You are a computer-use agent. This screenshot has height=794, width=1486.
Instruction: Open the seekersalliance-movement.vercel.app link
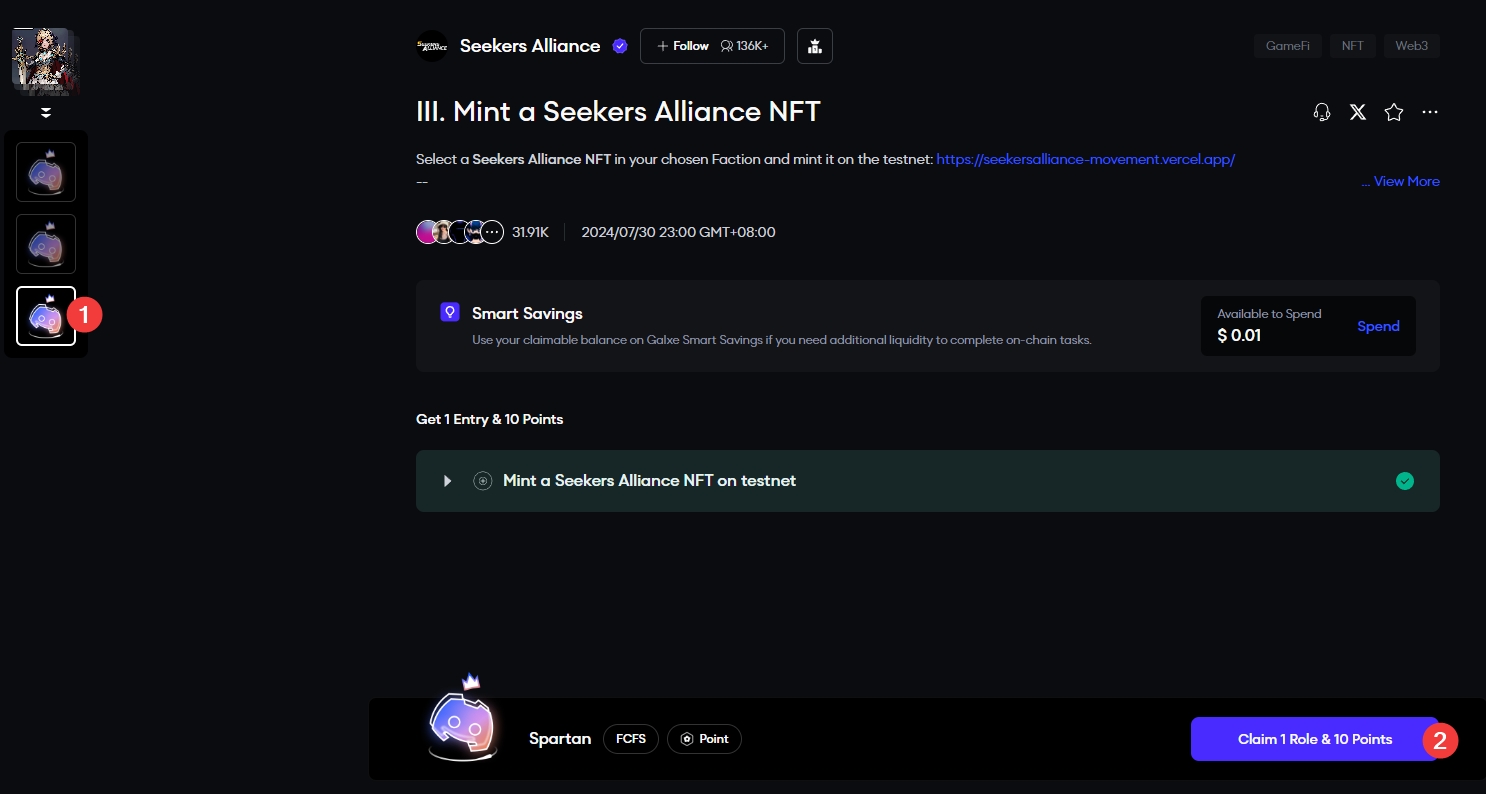[x=1085, y=159]
